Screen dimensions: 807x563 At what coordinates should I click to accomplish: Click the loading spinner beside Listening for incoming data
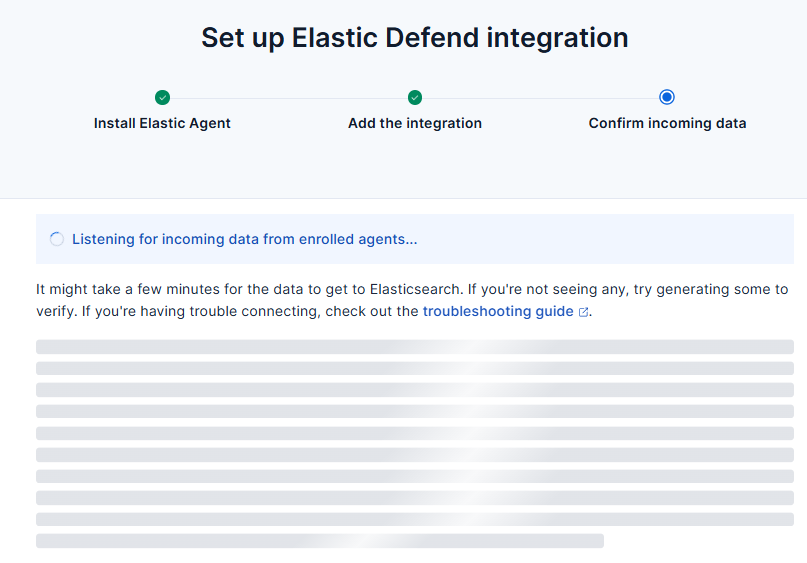point(57,239)
